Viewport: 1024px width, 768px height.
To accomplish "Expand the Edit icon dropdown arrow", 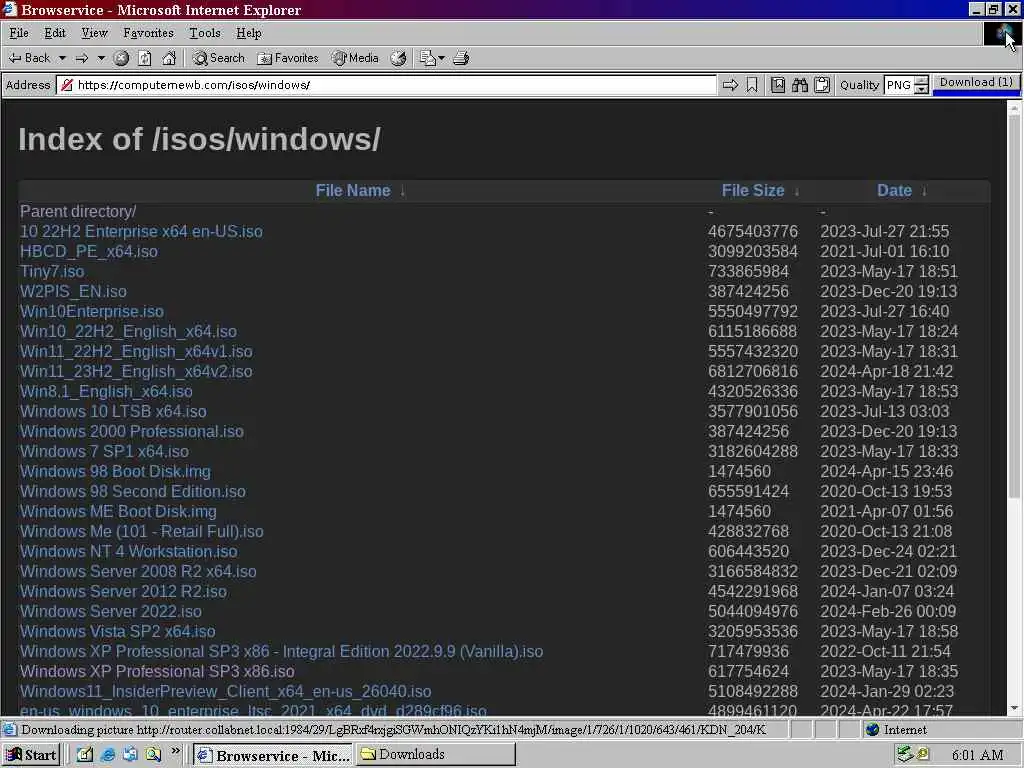I will [x=441, y=58].
